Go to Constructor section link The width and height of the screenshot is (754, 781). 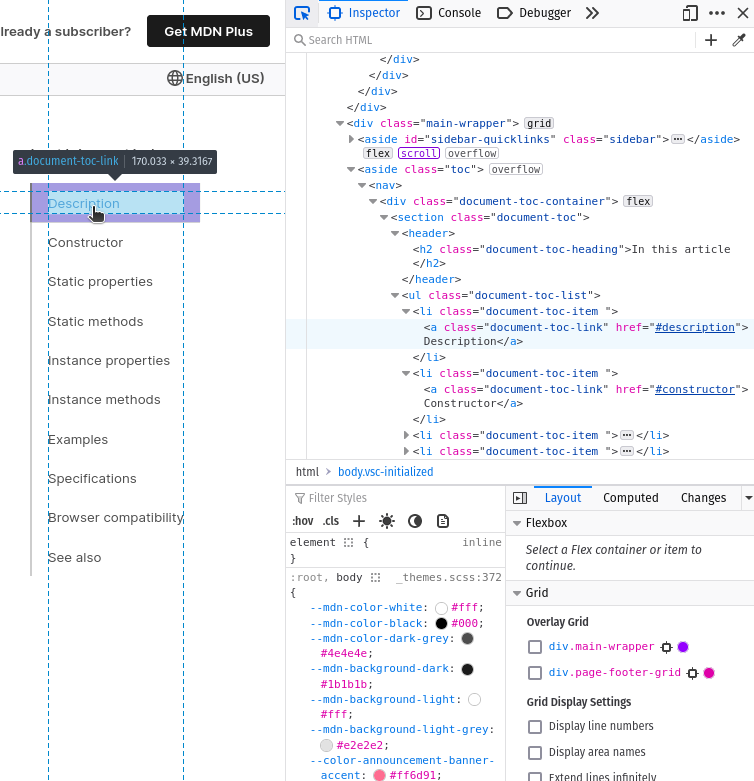tap(85, 243)
